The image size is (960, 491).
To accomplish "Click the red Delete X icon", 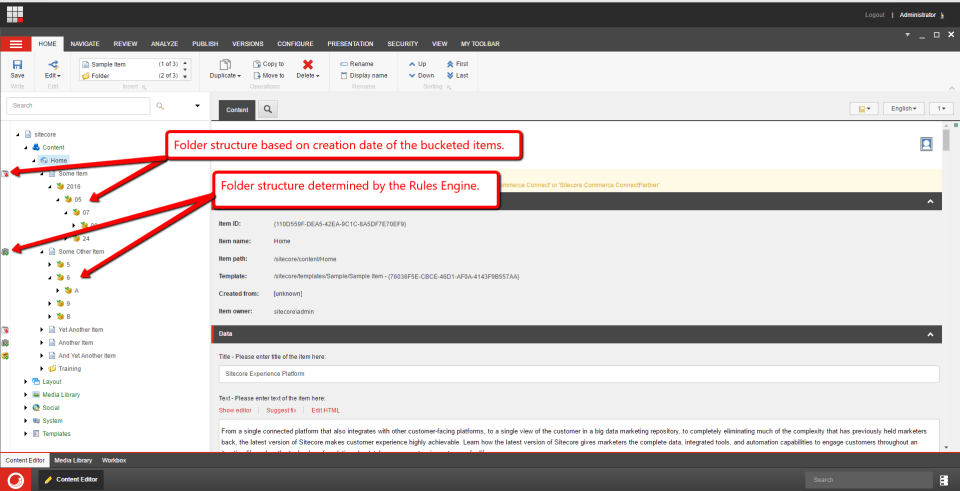I will tap(308, 64).
